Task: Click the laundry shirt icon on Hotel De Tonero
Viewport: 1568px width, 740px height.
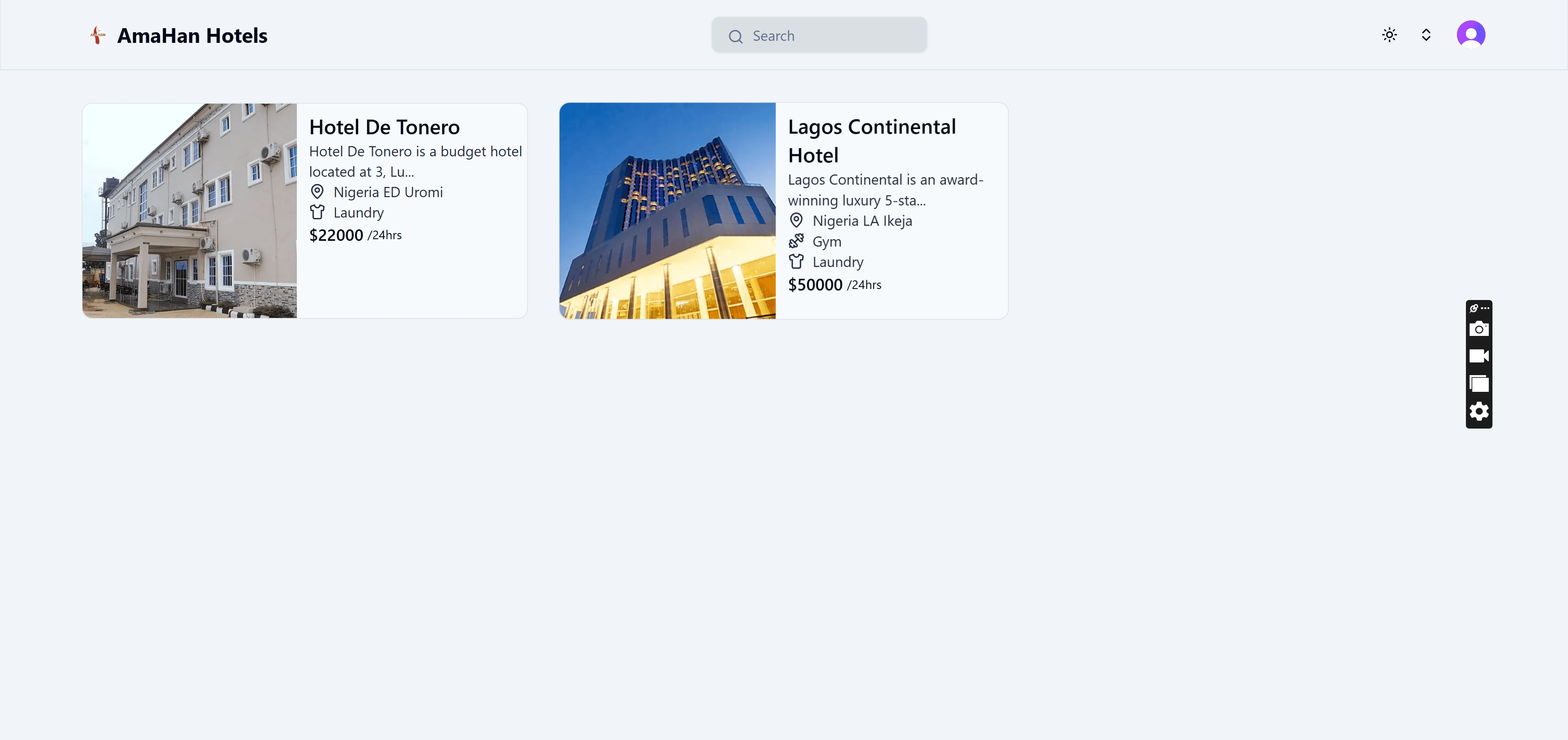Action: pyautogui.click(x=317, y=212)
